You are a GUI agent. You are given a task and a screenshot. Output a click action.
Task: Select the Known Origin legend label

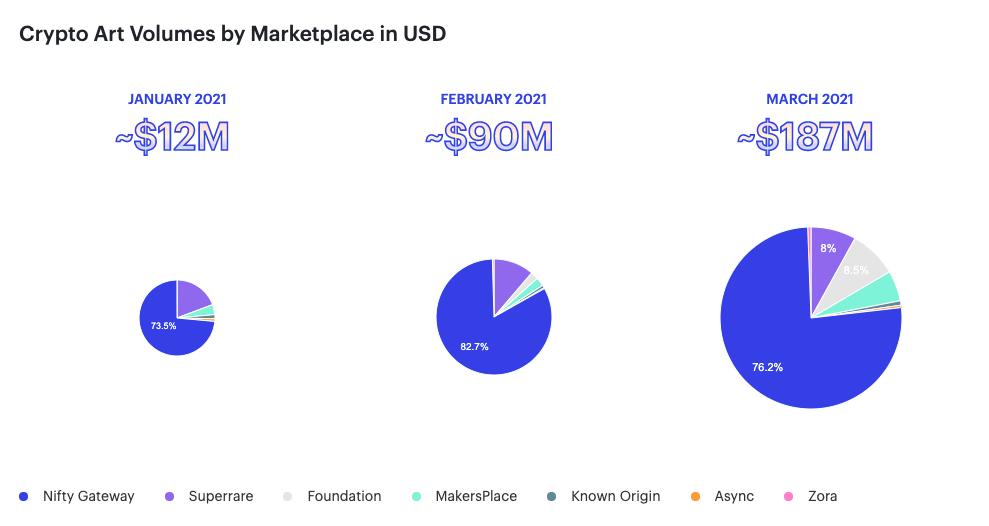click(x=615, y=496)
